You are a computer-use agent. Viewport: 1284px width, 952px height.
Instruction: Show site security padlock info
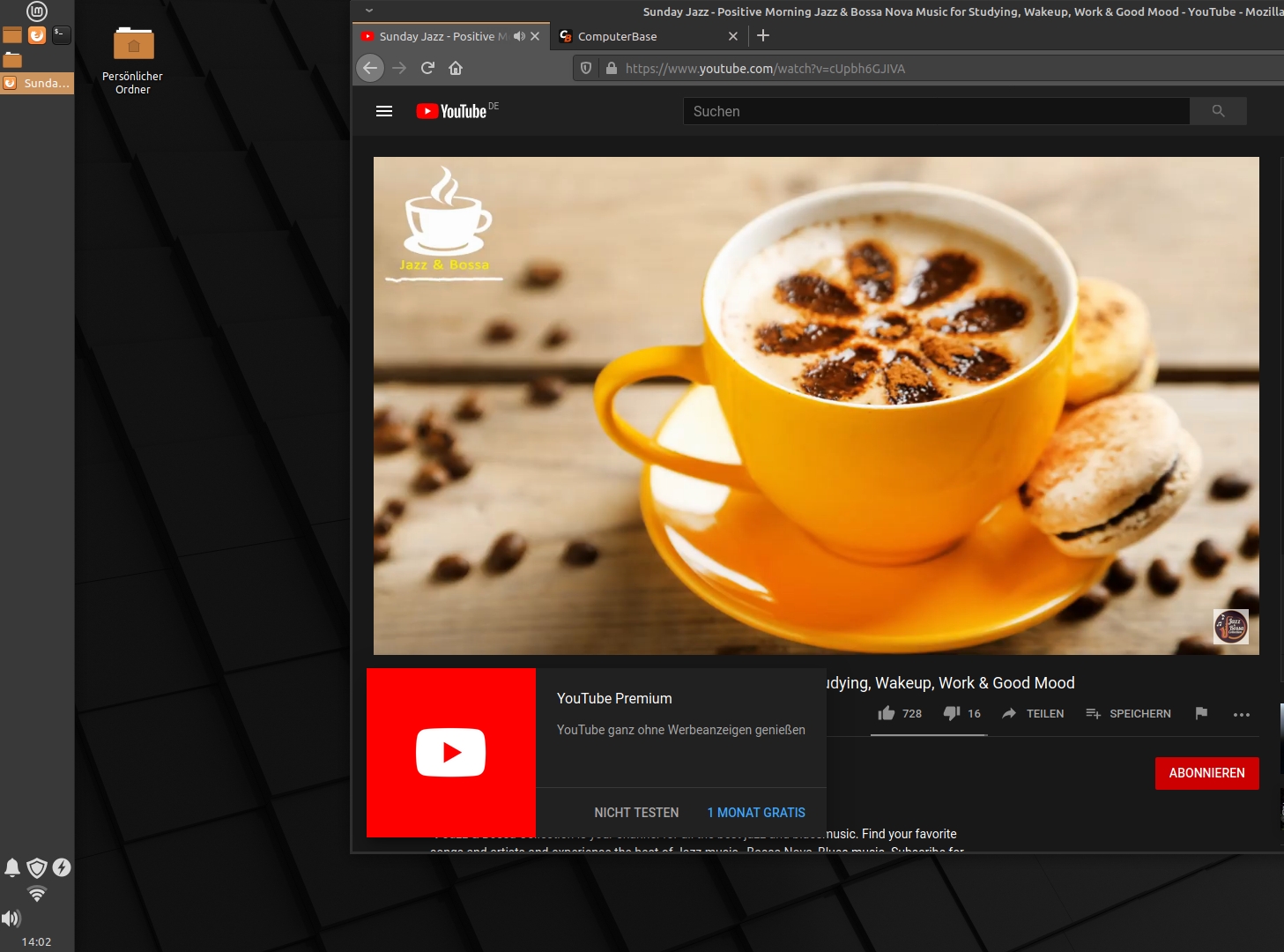(612, 68)
